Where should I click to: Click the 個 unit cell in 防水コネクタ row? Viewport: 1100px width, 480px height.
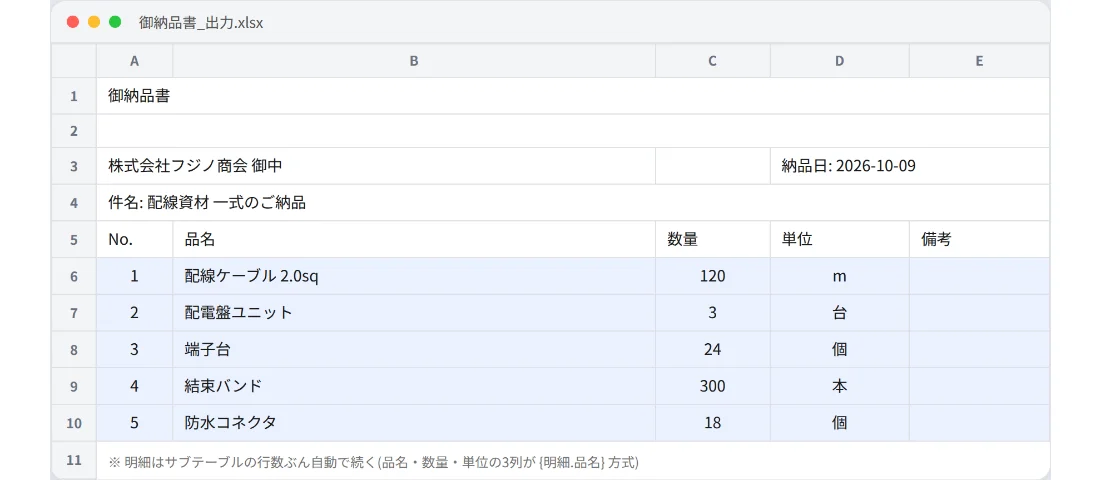840,423
